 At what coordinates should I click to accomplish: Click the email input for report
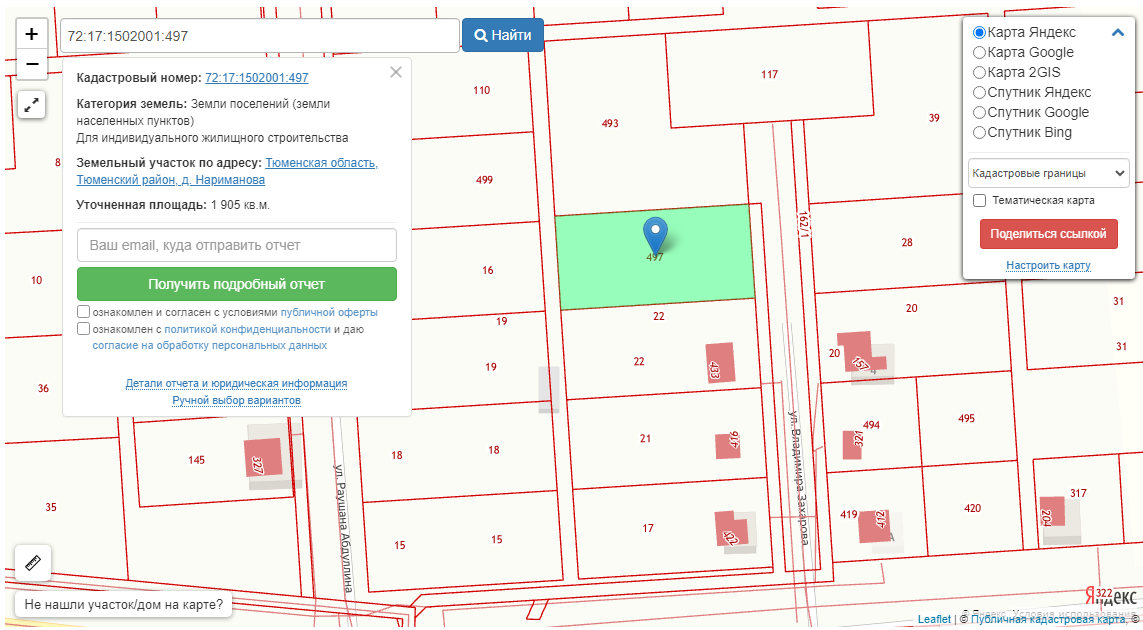click(237, 245)
